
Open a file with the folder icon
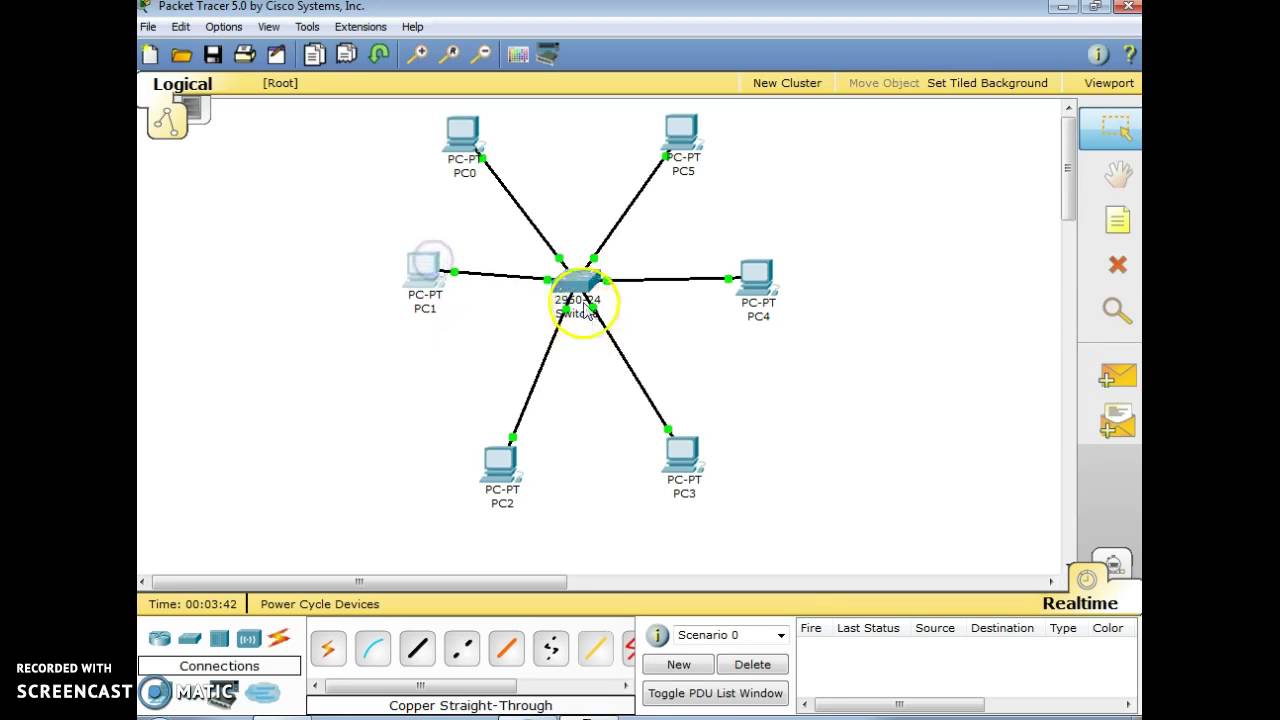point(181,55)
